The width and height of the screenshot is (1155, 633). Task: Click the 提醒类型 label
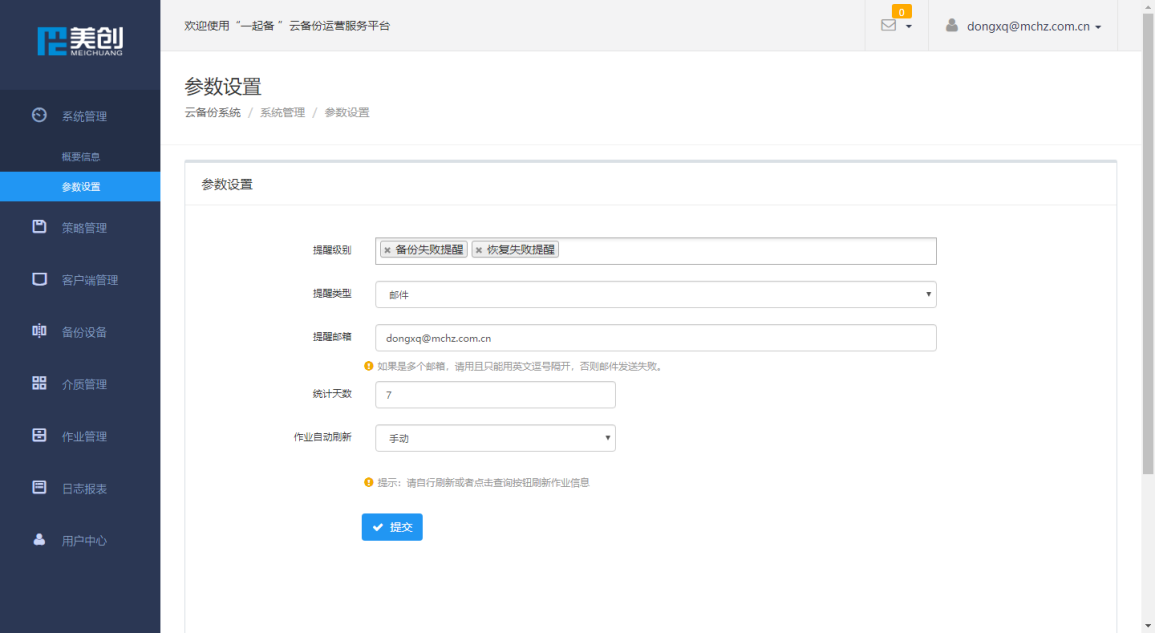(332, 293)
